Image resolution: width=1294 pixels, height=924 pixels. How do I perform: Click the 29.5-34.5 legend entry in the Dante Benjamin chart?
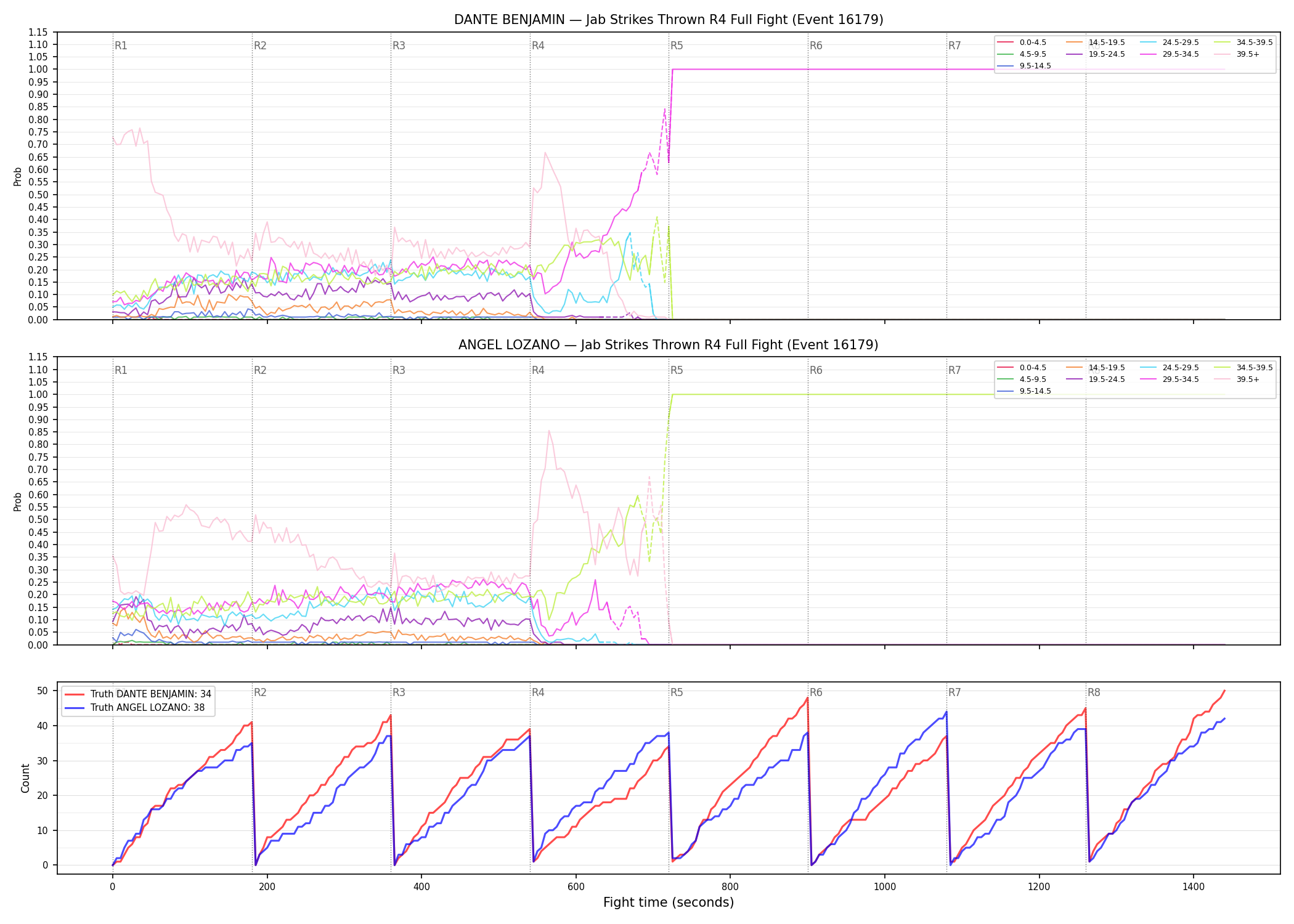click(x=1170, y=54)
